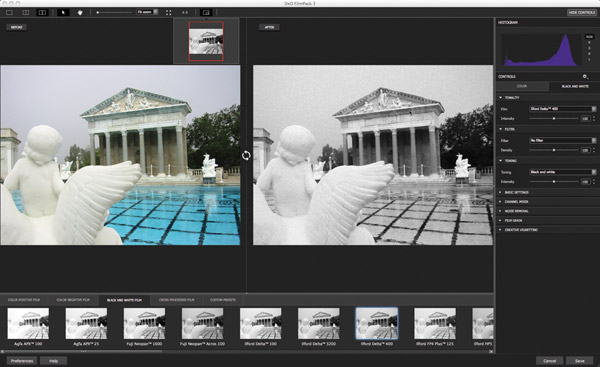Select the Ilford Delta 400 preset thumbnail
Viewport: 600px width, 367px height.
[377, 324]
